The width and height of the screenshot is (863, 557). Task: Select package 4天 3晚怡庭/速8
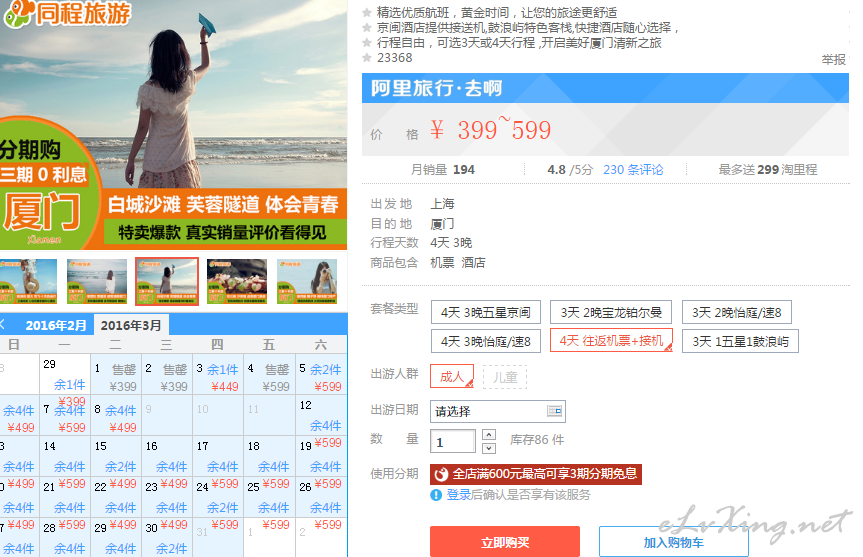[485, 341]
